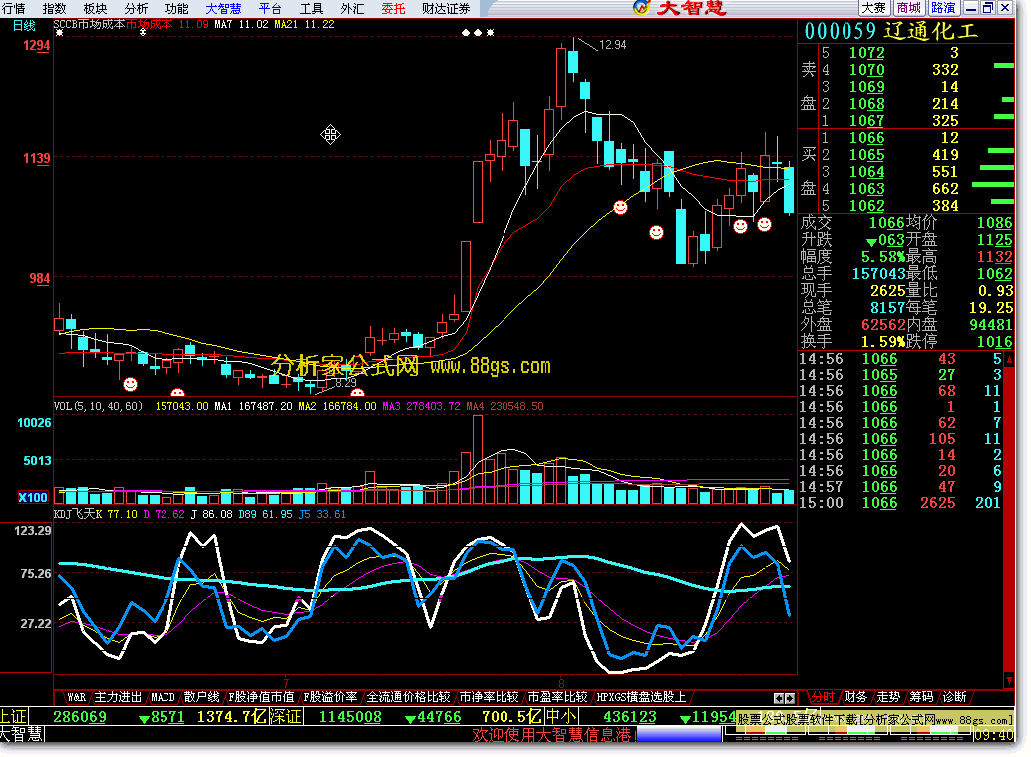
Task: Click the VOL(5,10,40,60) indicator label
Action: pyautogui.click(x=98, y=406)
